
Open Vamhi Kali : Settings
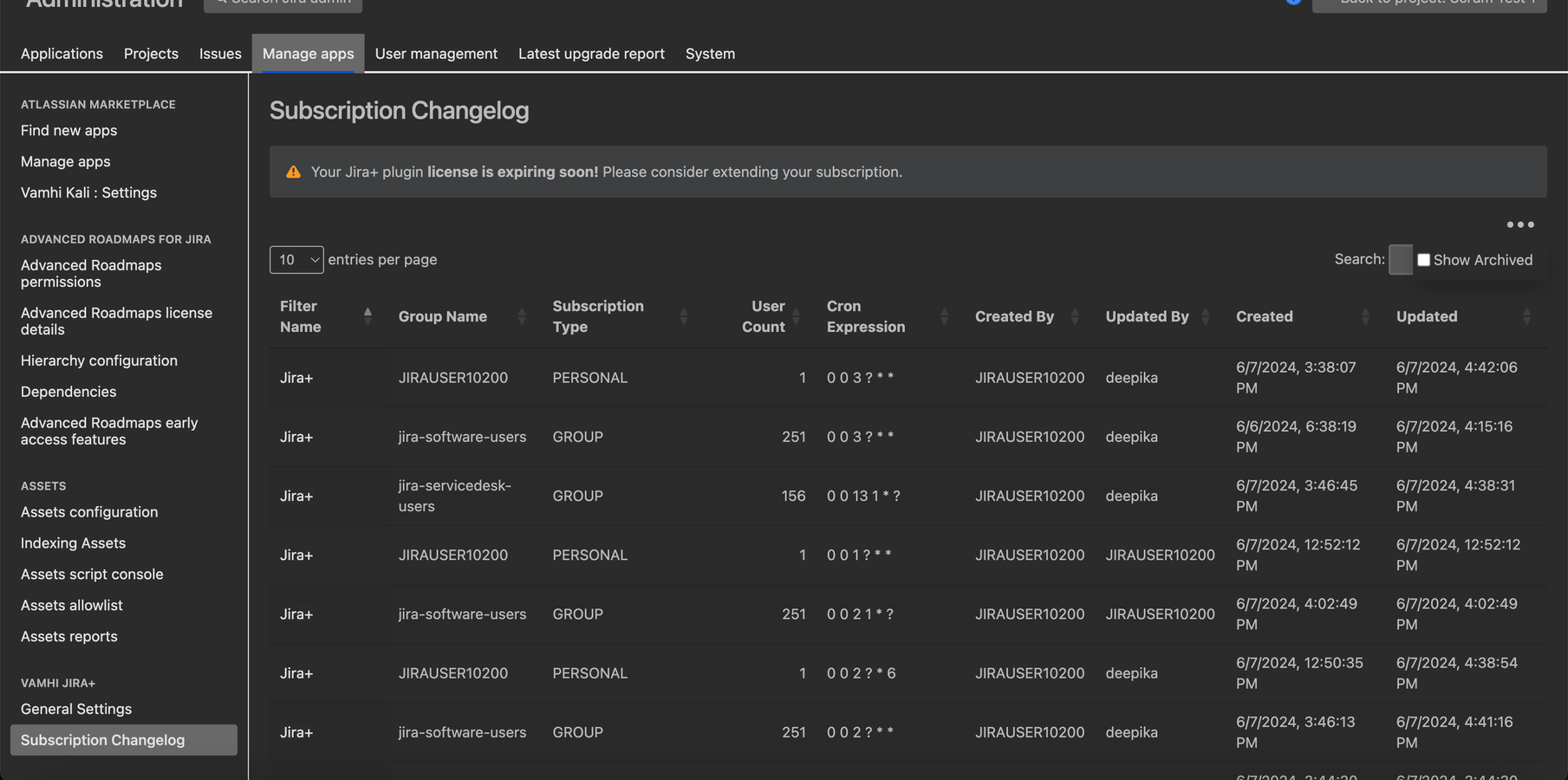click(x=88, y=193)
